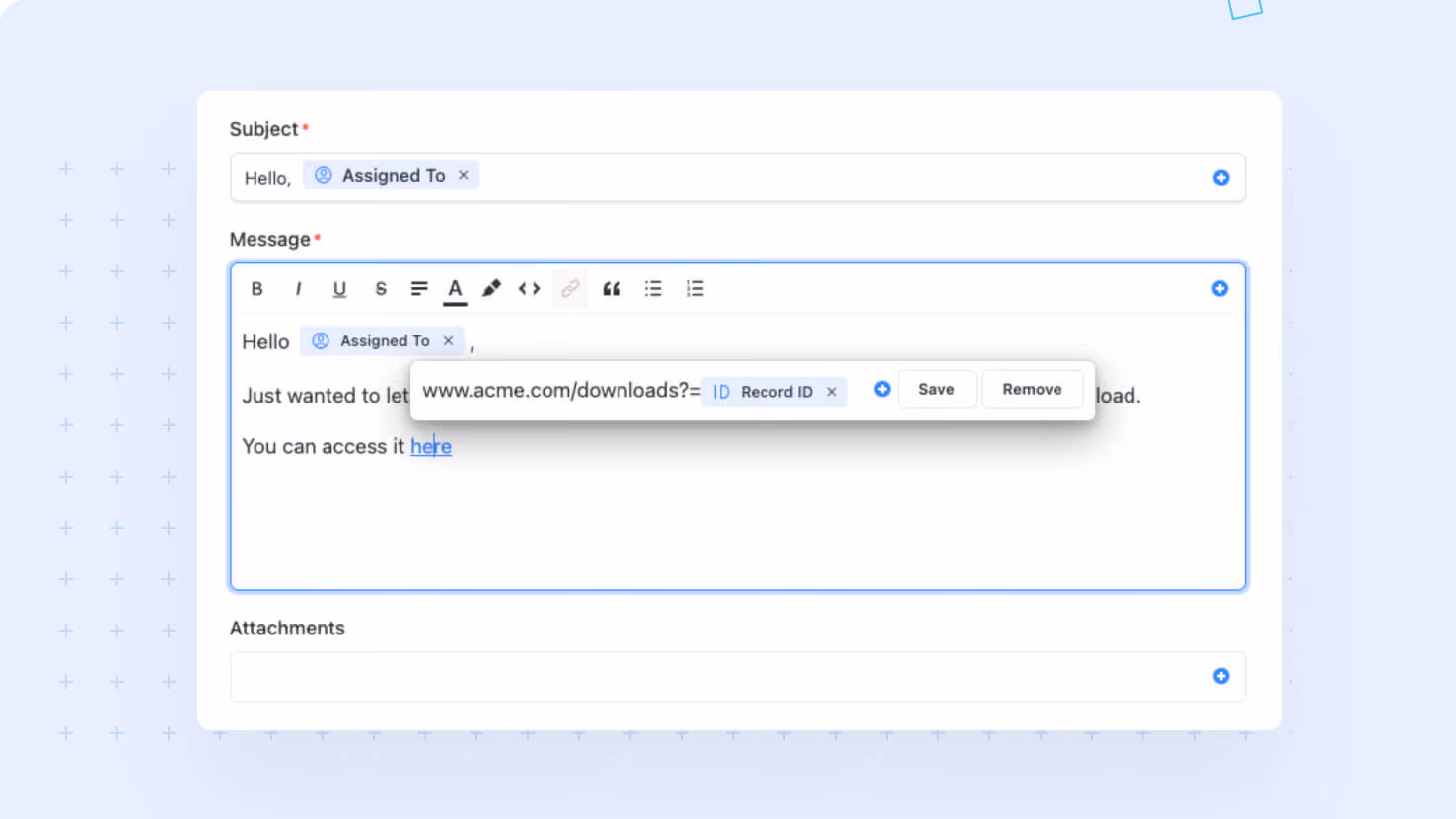
Task: Select the Assigned To token in Message
Action: coord(382,340)
